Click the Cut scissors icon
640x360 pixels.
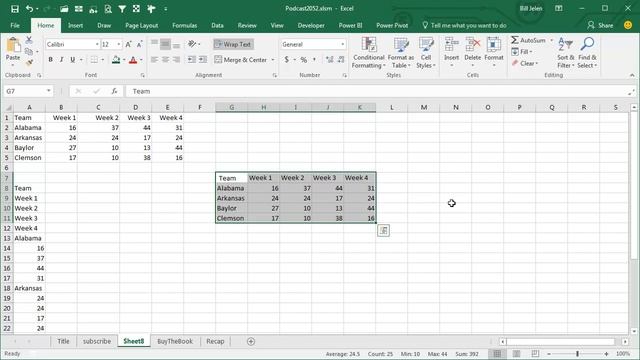coord(29,40)
